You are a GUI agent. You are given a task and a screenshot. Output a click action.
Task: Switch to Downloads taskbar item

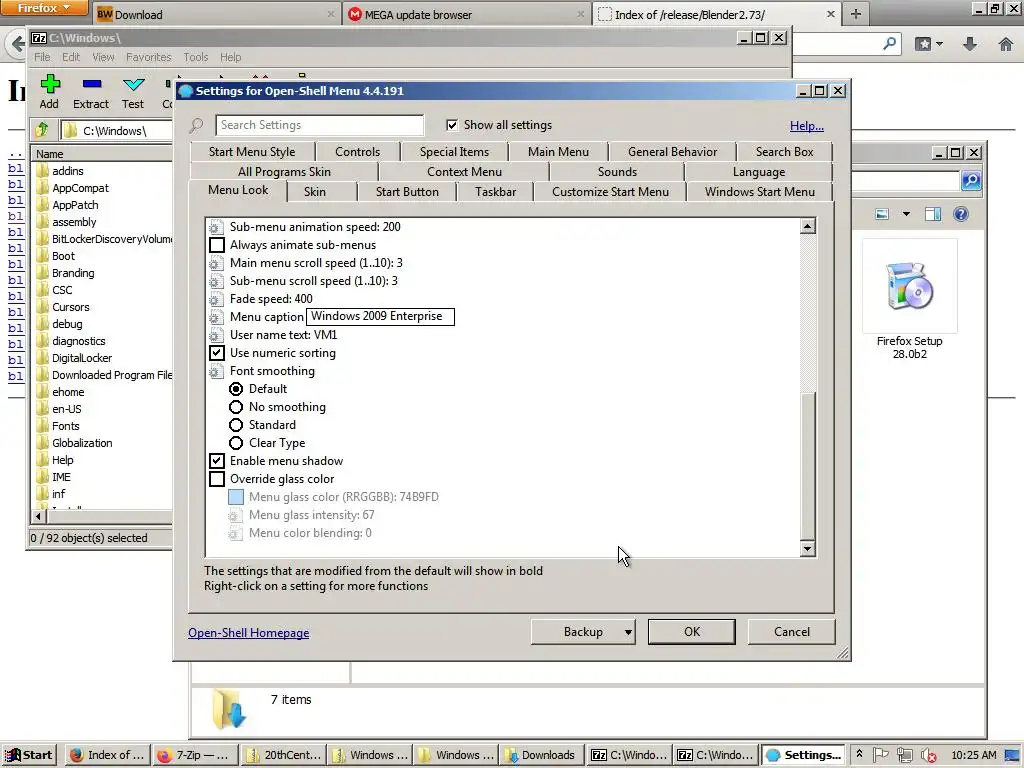click(541, 755)
